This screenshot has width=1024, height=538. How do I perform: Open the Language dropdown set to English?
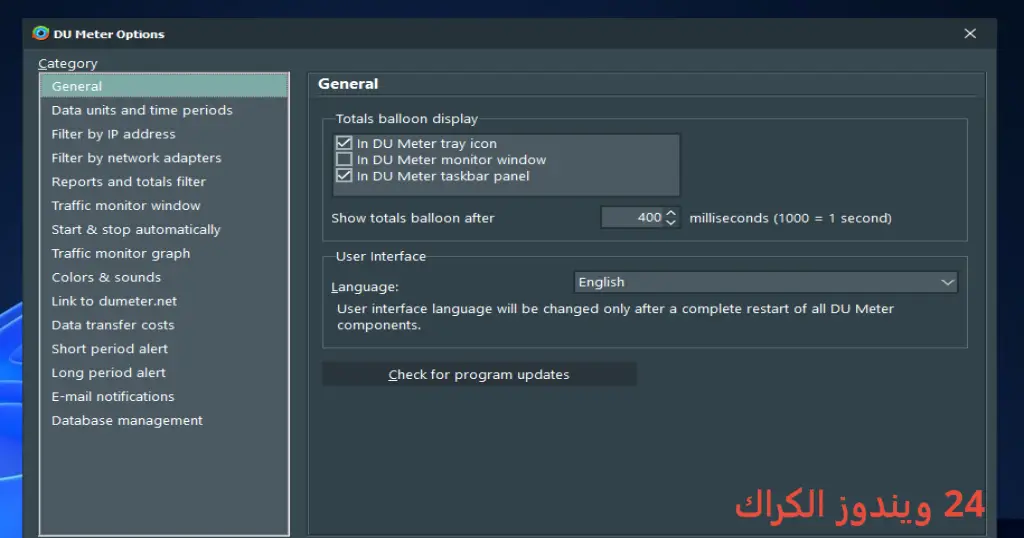coord(765,282)
